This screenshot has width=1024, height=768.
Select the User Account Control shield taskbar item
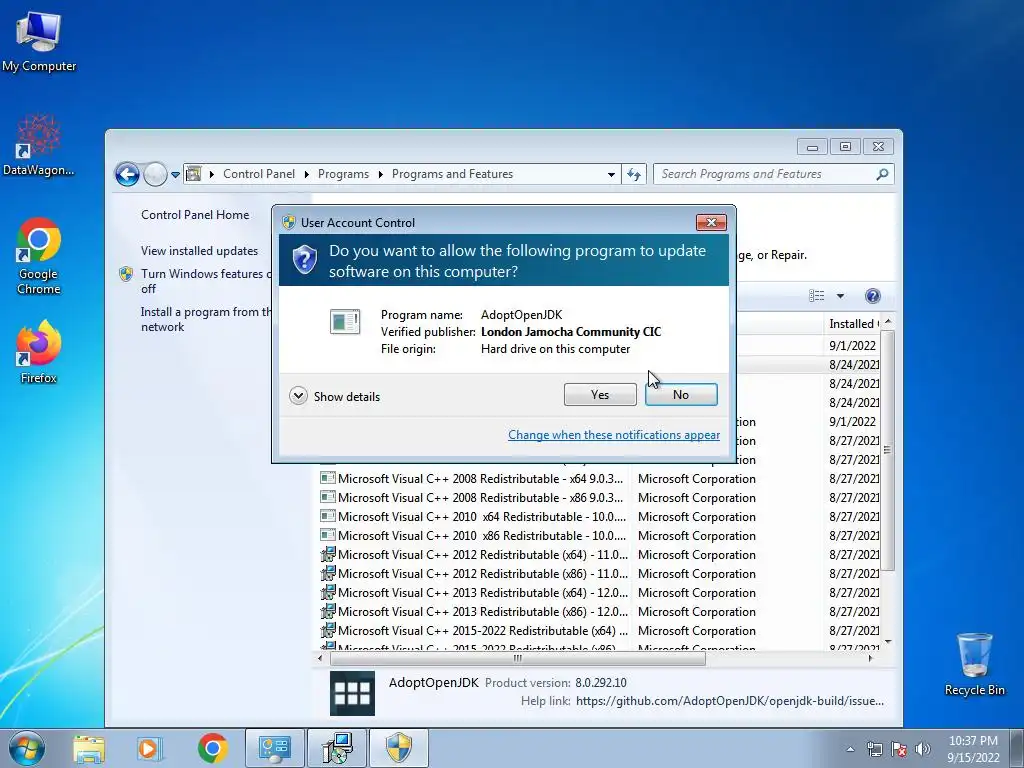pyautogui.click(x=399, y=748)
